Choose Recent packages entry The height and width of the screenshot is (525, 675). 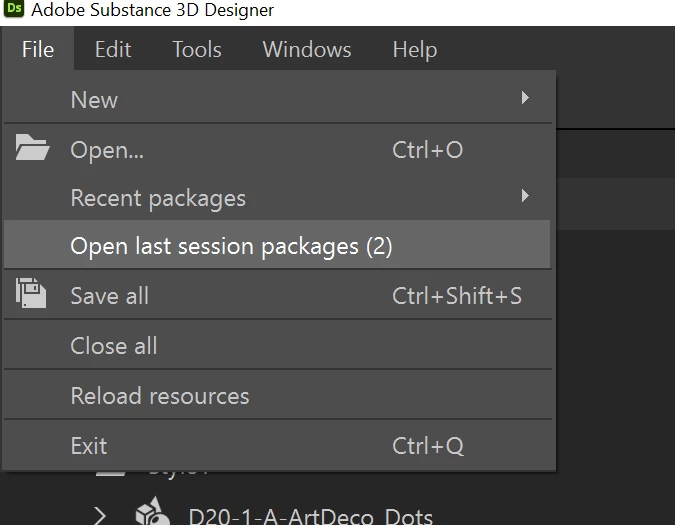(277, 198)
